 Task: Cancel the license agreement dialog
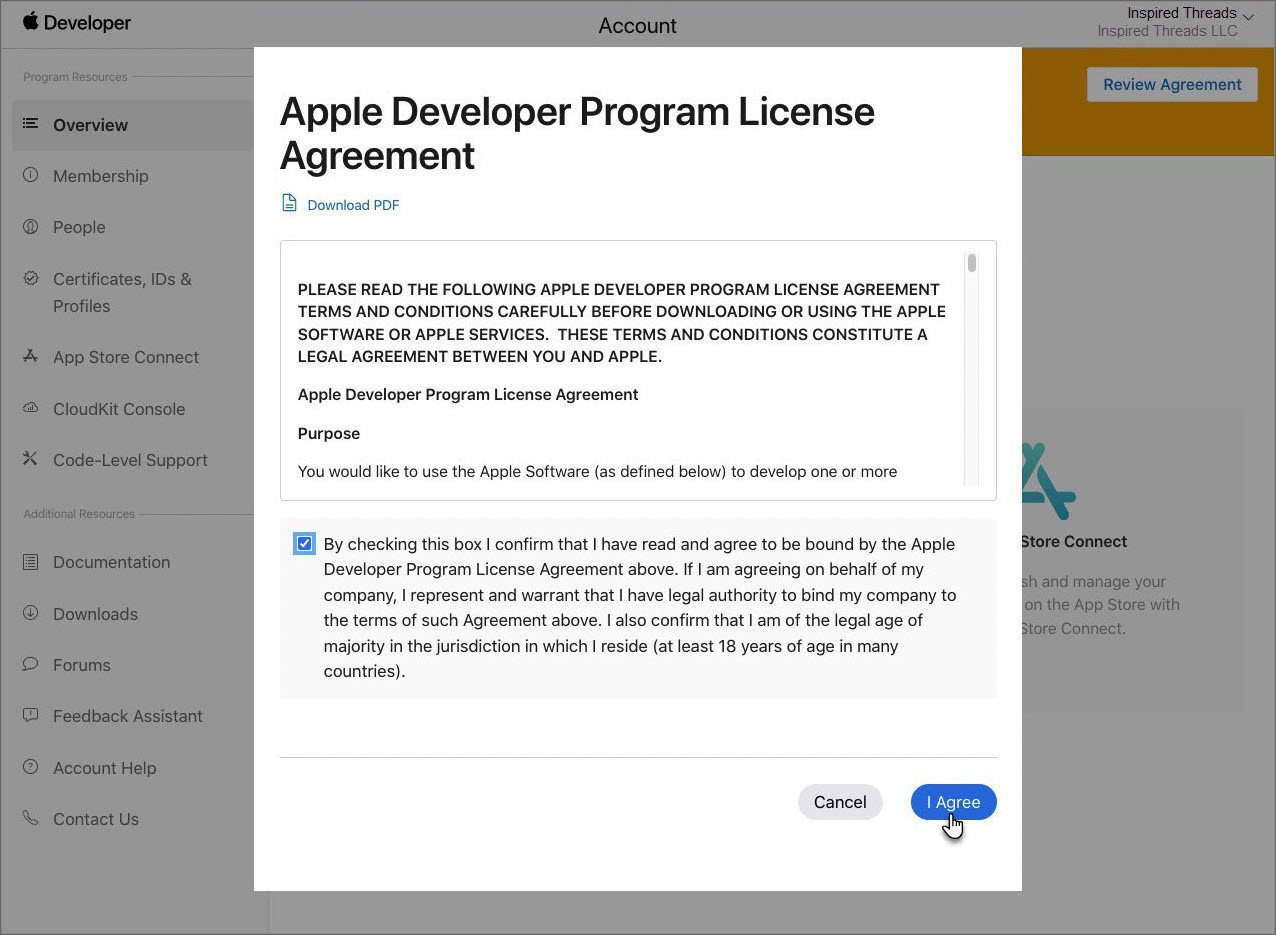click(840, 802)
